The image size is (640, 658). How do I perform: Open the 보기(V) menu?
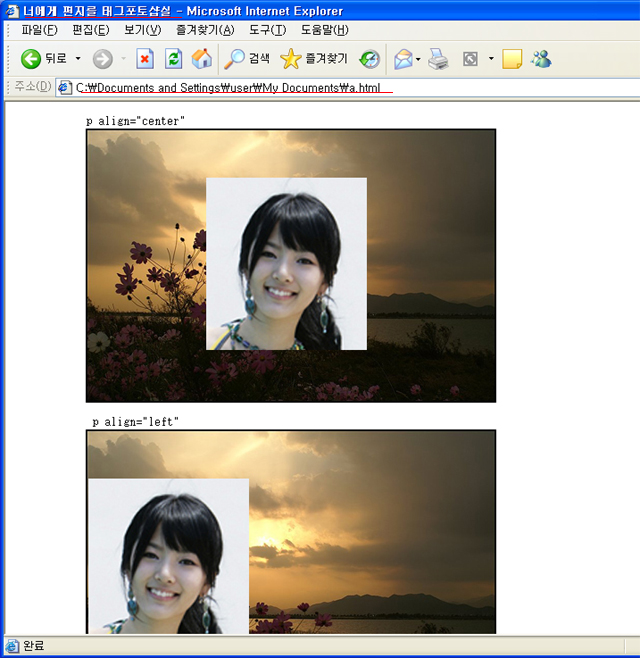click(x=143, y=30)
